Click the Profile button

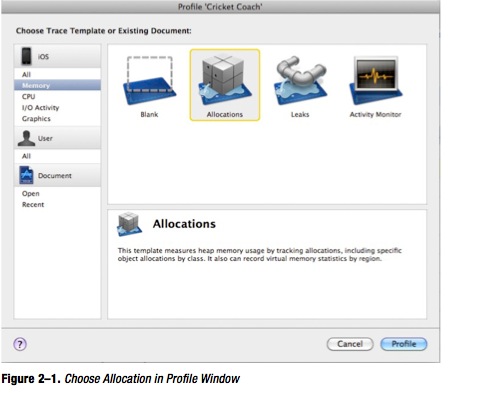[x=404, y=344]
